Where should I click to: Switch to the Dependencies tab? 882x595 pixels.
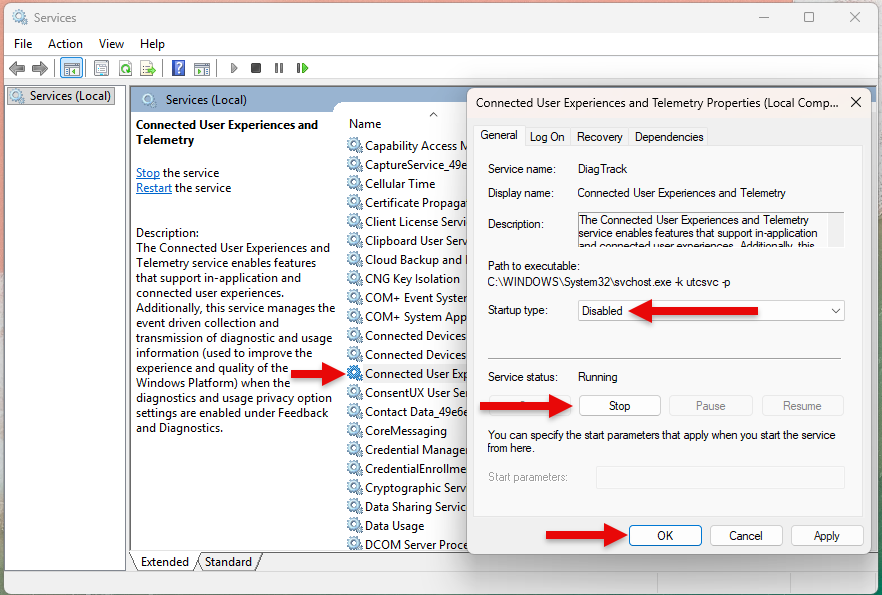point(669,137)
